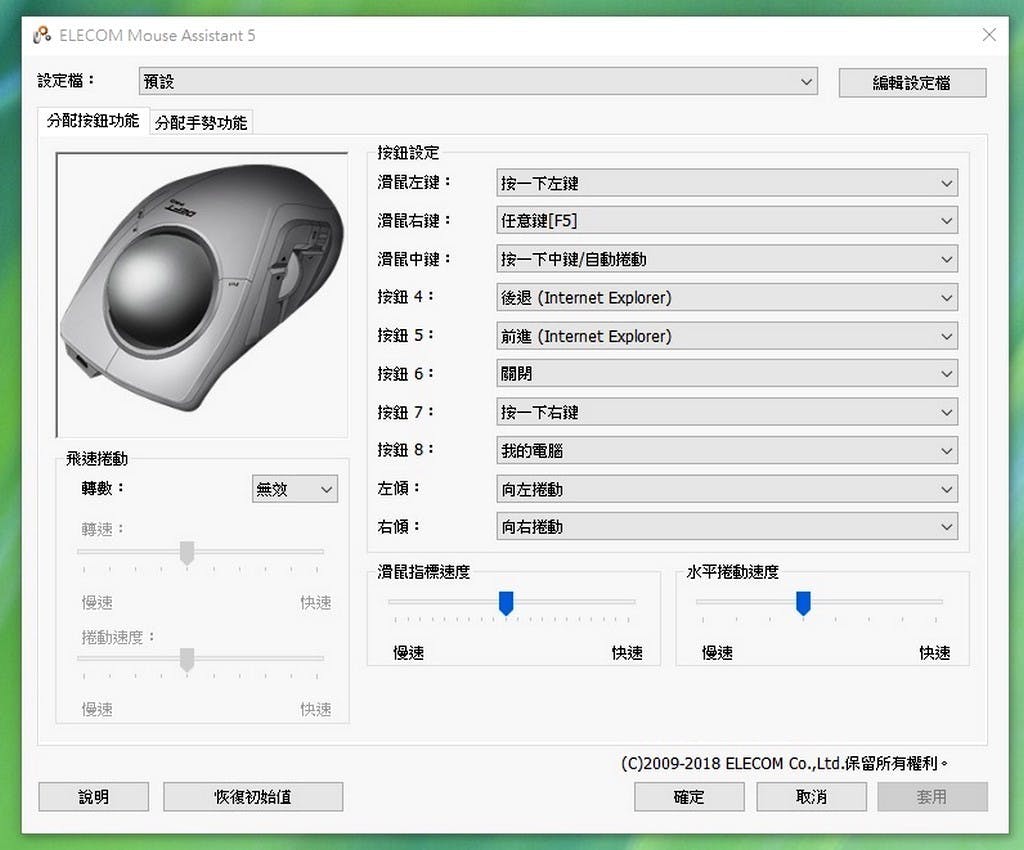Click the 滑鼠指標速度 slider handle
Screen dimensions: 1024x850
[506, 602]
